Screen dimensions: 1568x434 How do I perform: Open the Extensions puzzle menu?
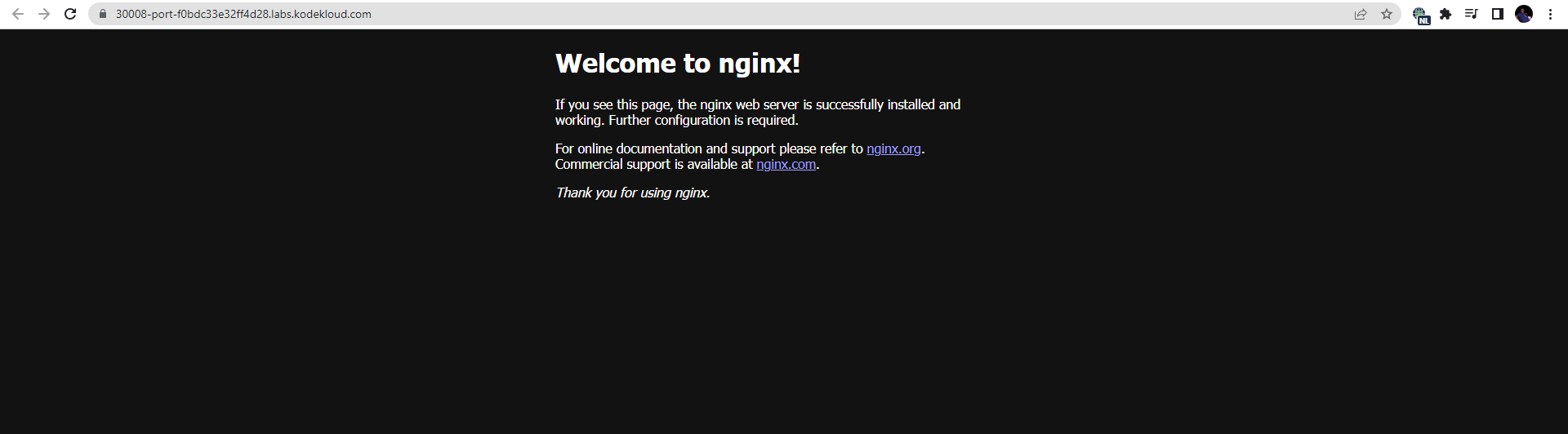tap(1445, 14)
